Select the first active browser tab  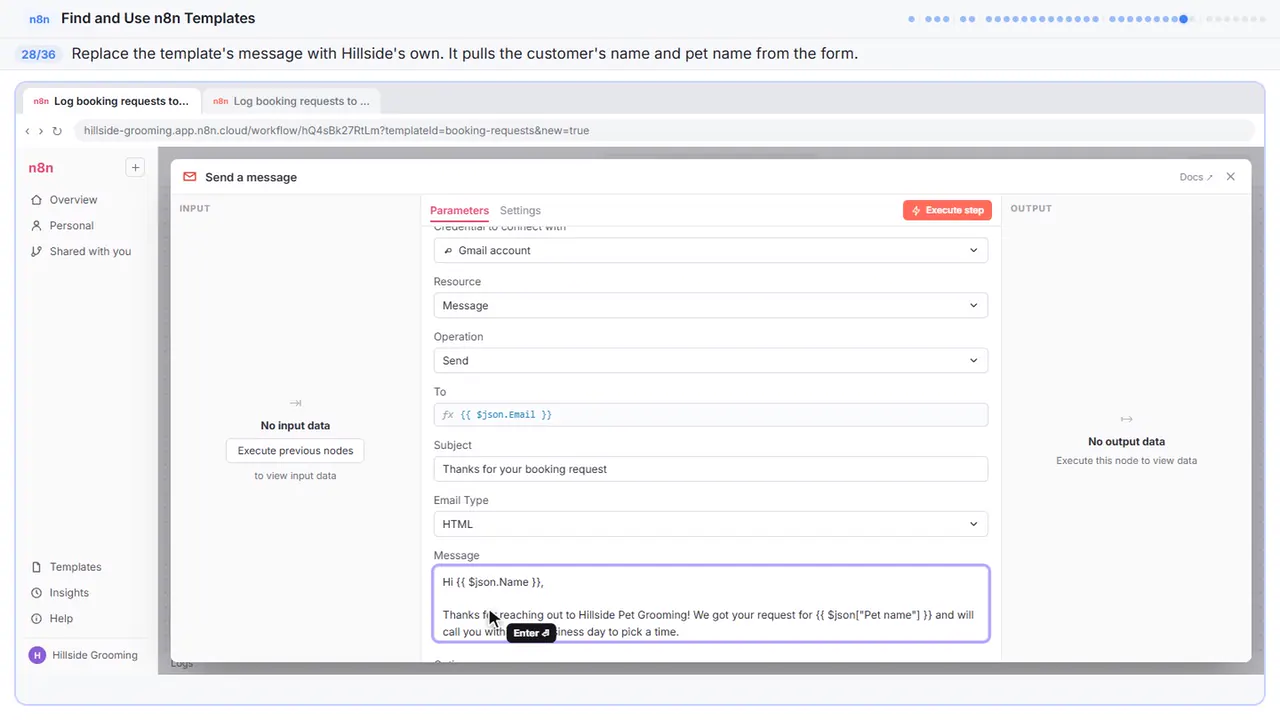[x=111, y=101]
